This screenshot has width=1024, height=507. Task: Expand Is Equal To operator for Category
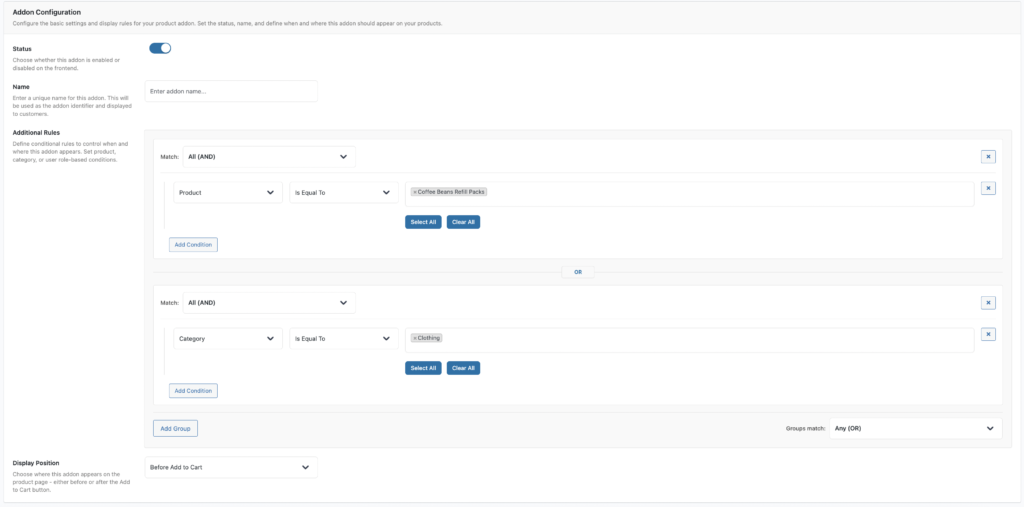[344, 339]
